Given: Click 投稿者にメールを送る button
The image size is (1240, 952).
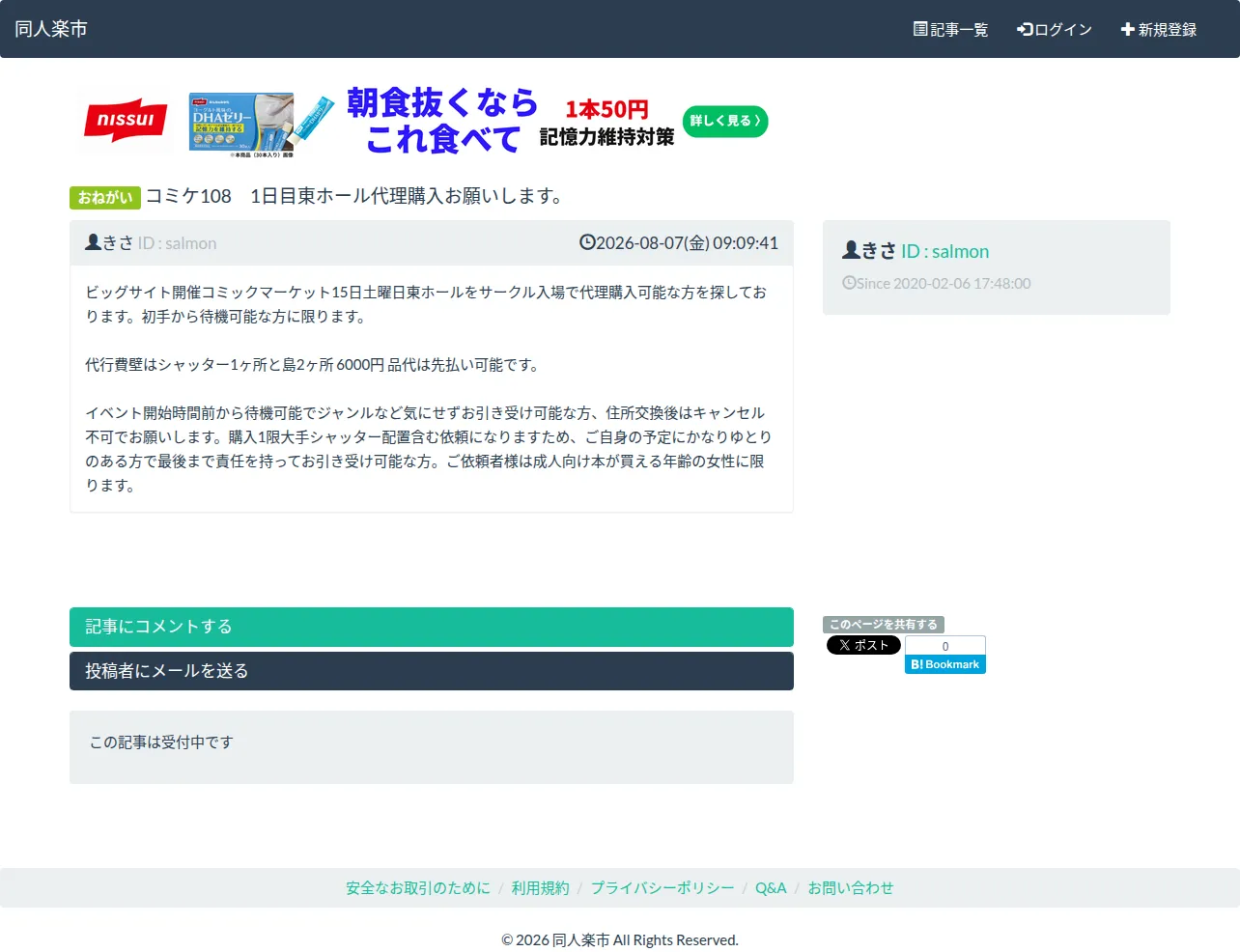Looking at the screenshot, I should tap(432, 671).
